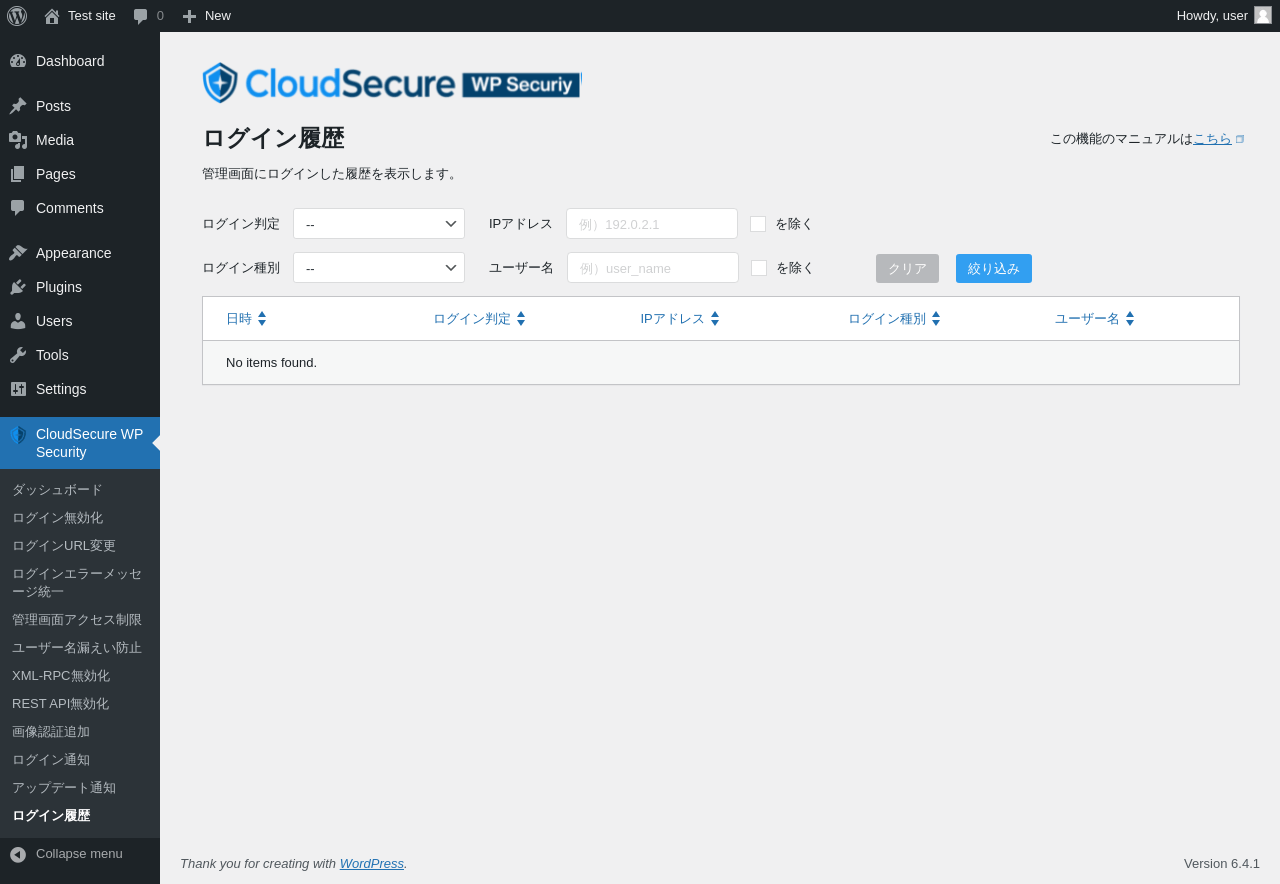Image resolution: width=1280 pixels, height=884 pixels.
Task: Click the Pages icon in sidebar
Action: [18, 174]
